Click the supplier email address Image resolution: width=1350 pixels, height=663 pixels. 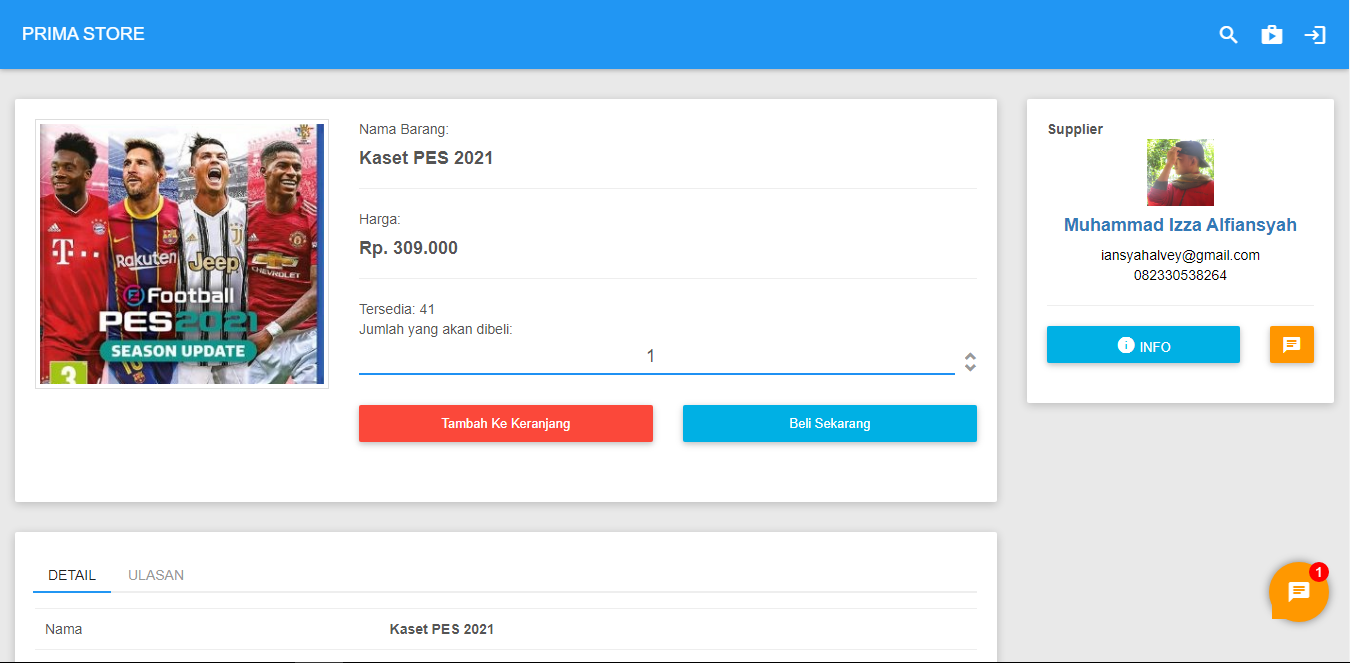coord(1180,255)
